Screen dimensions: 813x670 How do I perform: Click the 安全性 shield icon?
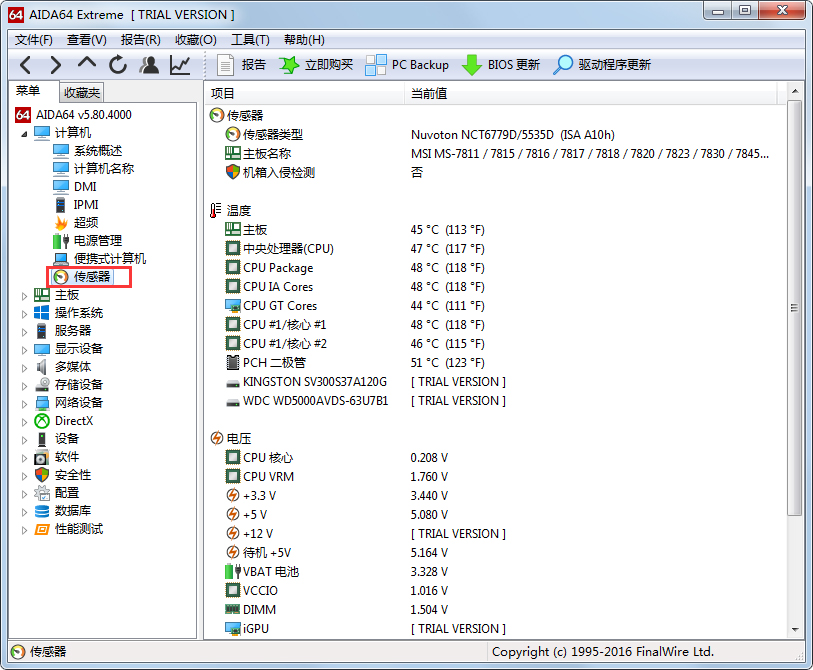tap(42, 475)
